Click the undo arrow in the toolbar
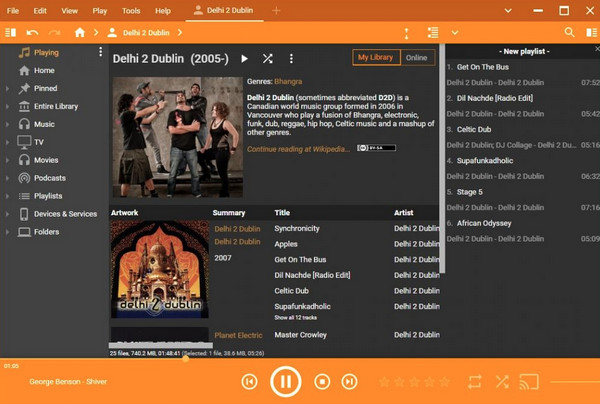600x404 pixels. (x=32, y=32)
